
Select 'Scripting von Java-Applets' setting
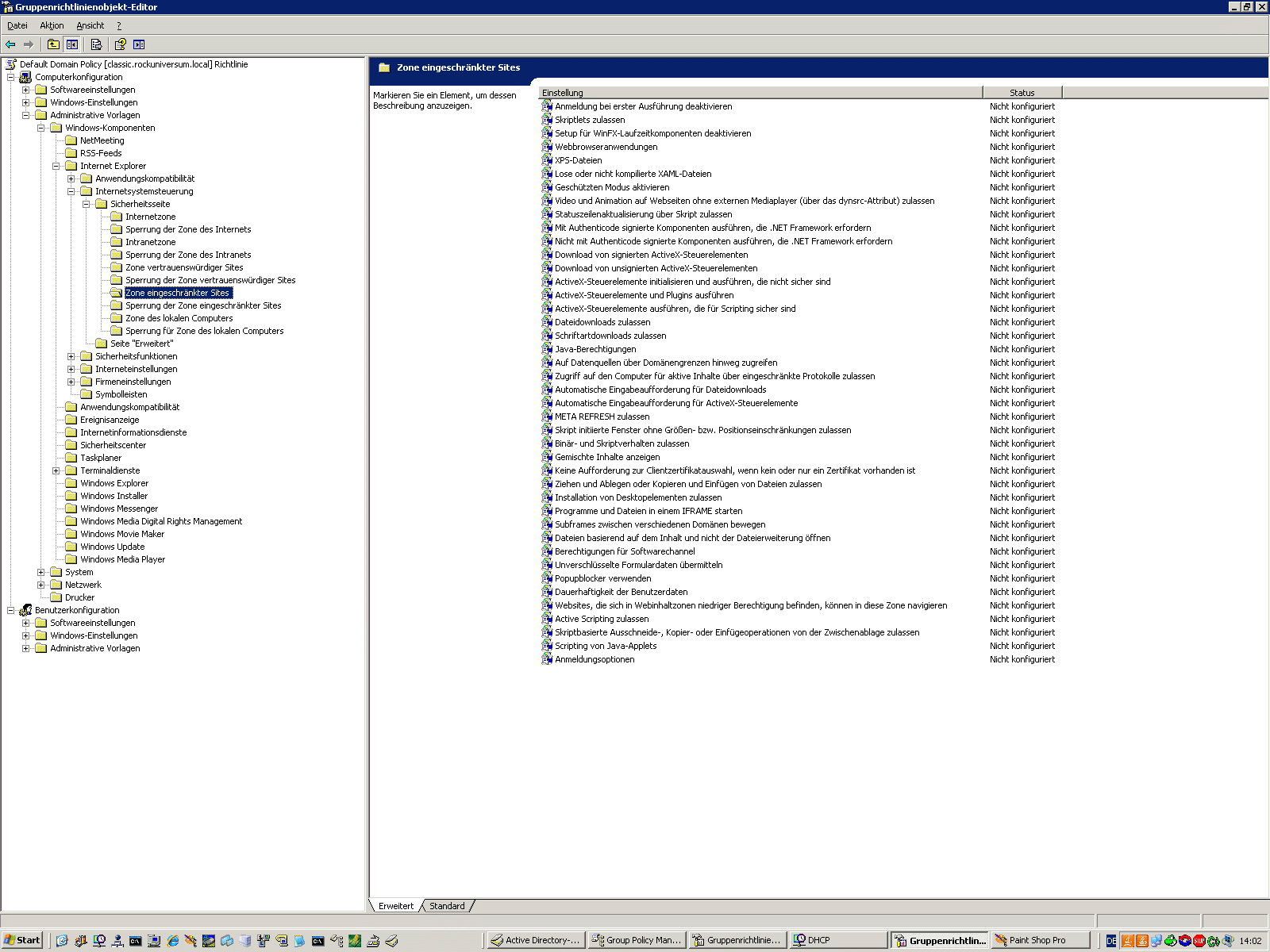pyautogui.click(x=606, y=646)
